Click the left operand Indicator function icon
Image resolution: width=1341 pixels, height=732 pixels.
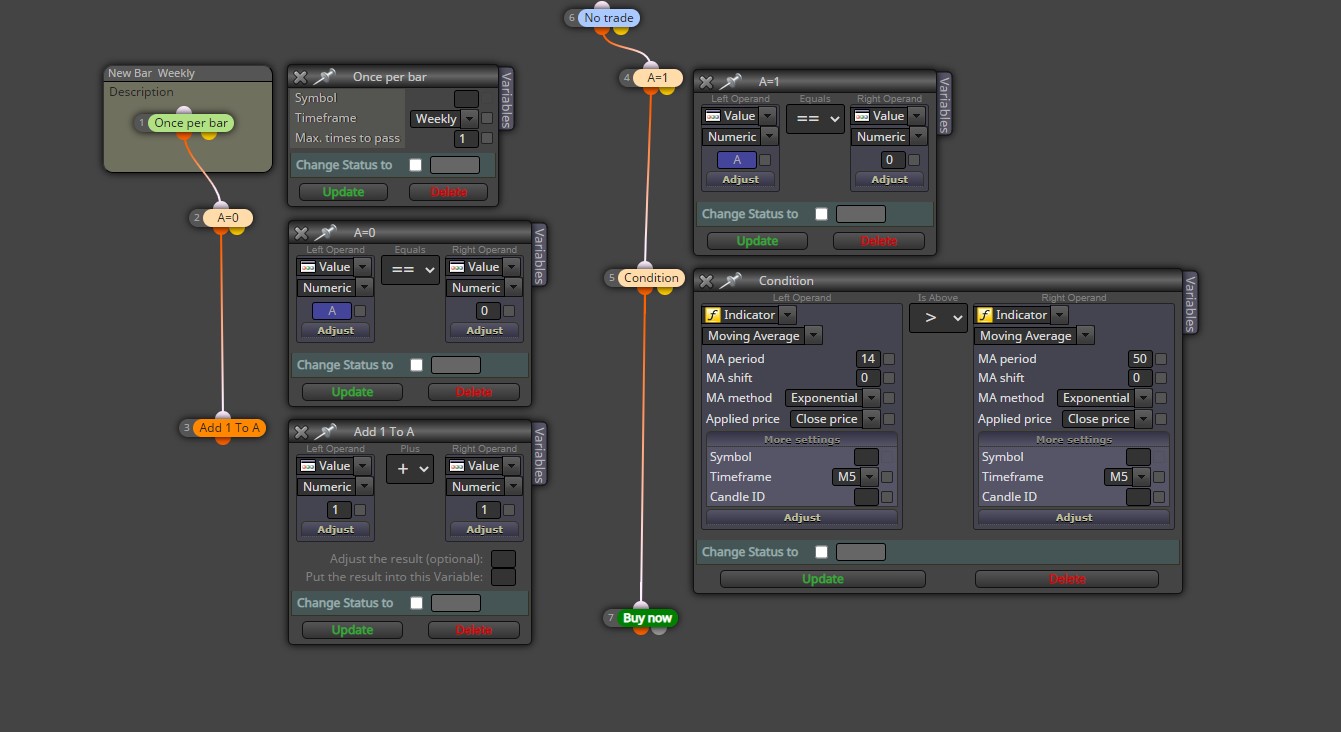pos(712,315)
